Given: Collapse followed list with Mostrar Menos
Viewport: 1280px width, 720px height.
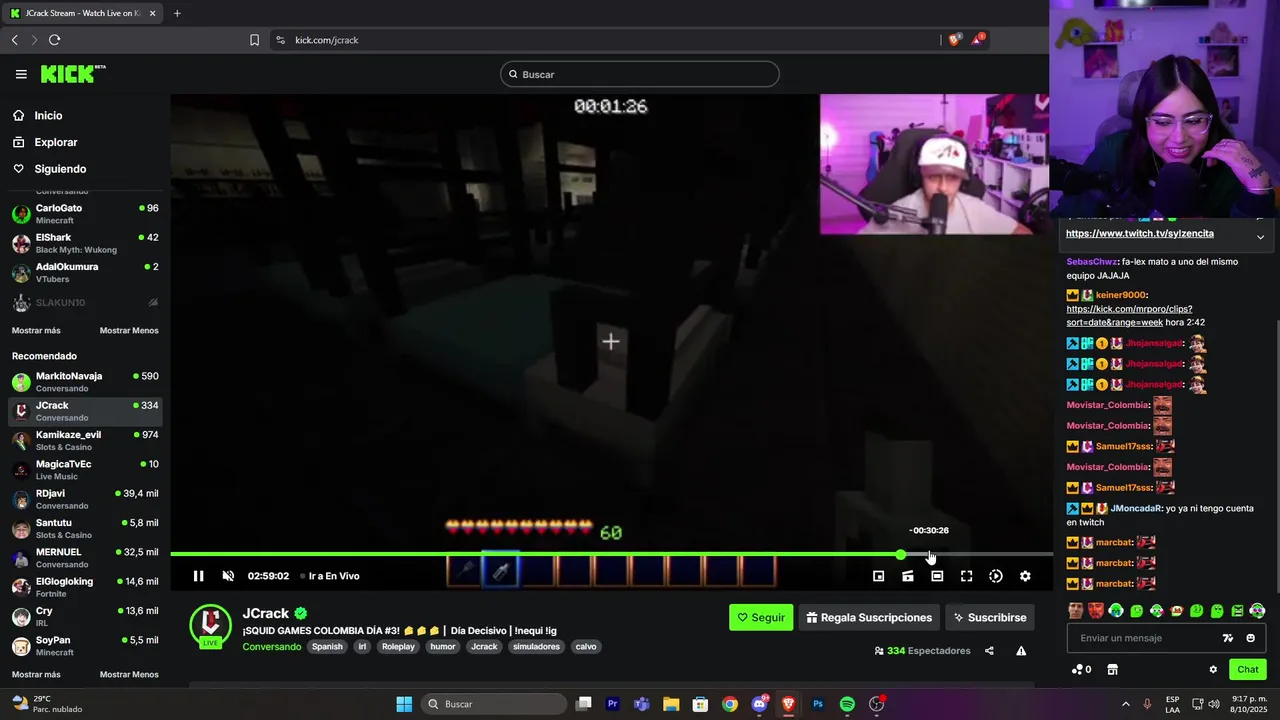Looking at the screenshot, I should pyautogui.click(x=129, y=331).
